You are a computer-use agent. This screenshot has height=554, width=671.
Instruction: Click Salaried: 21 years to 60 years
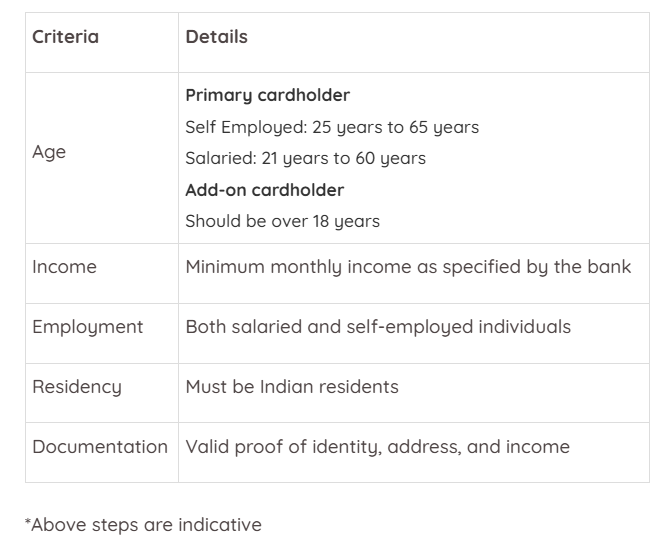coord(305,158)
